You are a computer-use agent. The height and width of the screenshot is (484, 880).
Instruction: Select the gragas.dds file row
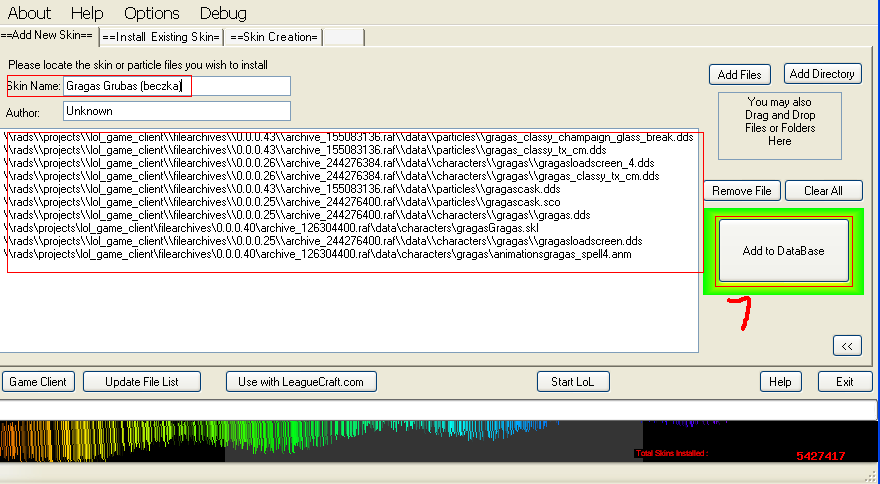click(x=296, y=215)
